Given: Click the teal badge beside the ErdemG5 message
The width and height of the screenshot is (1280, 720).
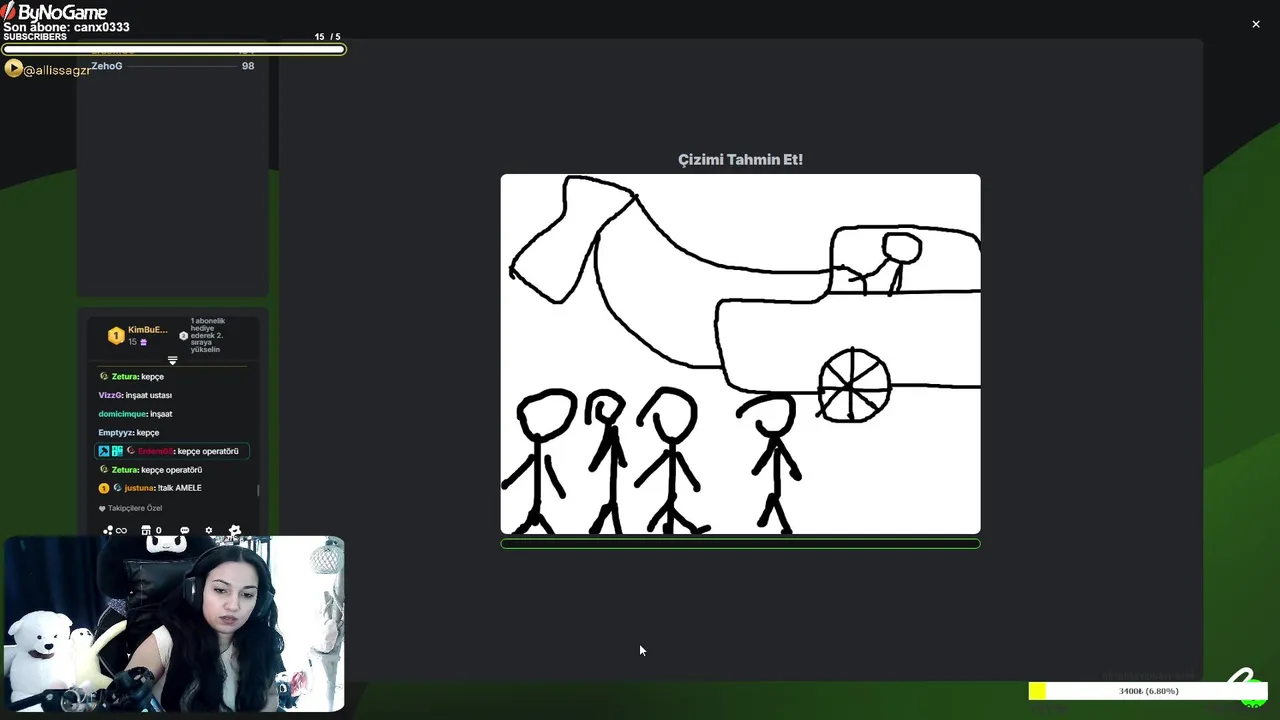Looking at the screenshot, I should coord(117,451).
